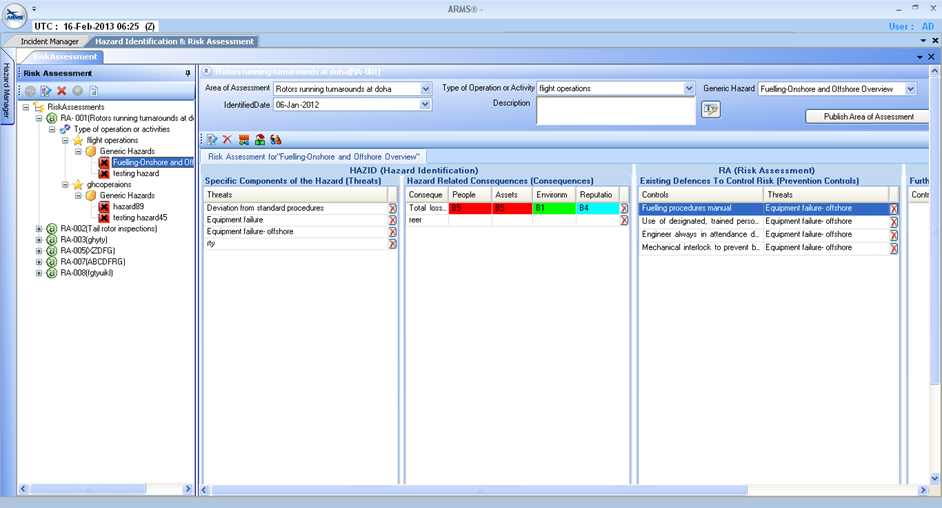
Task: Select the 'testing hazard45' tree item
Action: [x=139, y=218]
